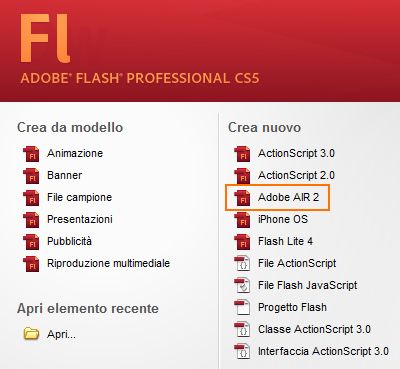Click Apri... to open a recent file
This screenshot has height=369, width=400.
61,334
